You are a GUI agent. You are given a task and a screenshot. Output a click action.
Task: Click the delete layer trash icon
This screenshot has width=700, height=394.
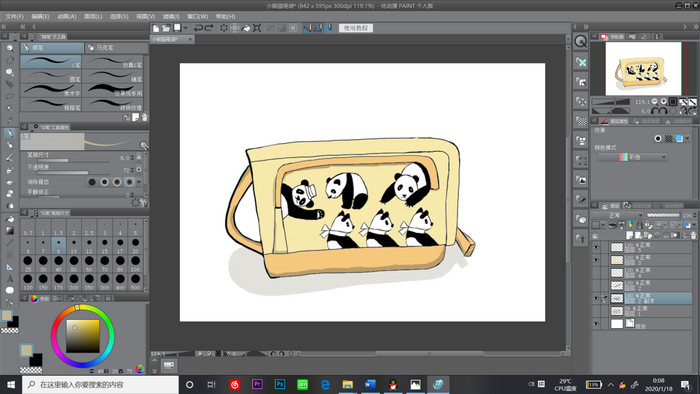point(693,235)
